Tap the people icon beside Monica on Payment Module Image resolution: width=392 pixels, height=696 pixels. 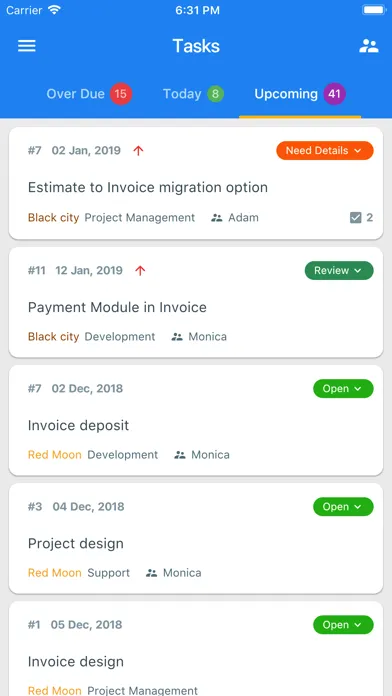tap(177, 337)
